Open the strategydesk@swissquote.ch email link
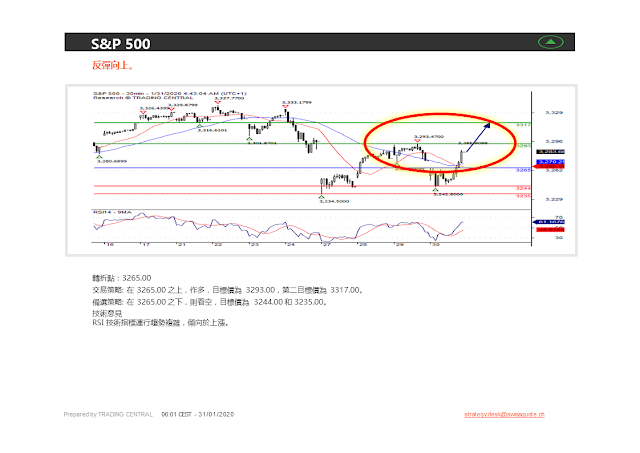This screenshot has width=640, height=453. click(504, 414)
